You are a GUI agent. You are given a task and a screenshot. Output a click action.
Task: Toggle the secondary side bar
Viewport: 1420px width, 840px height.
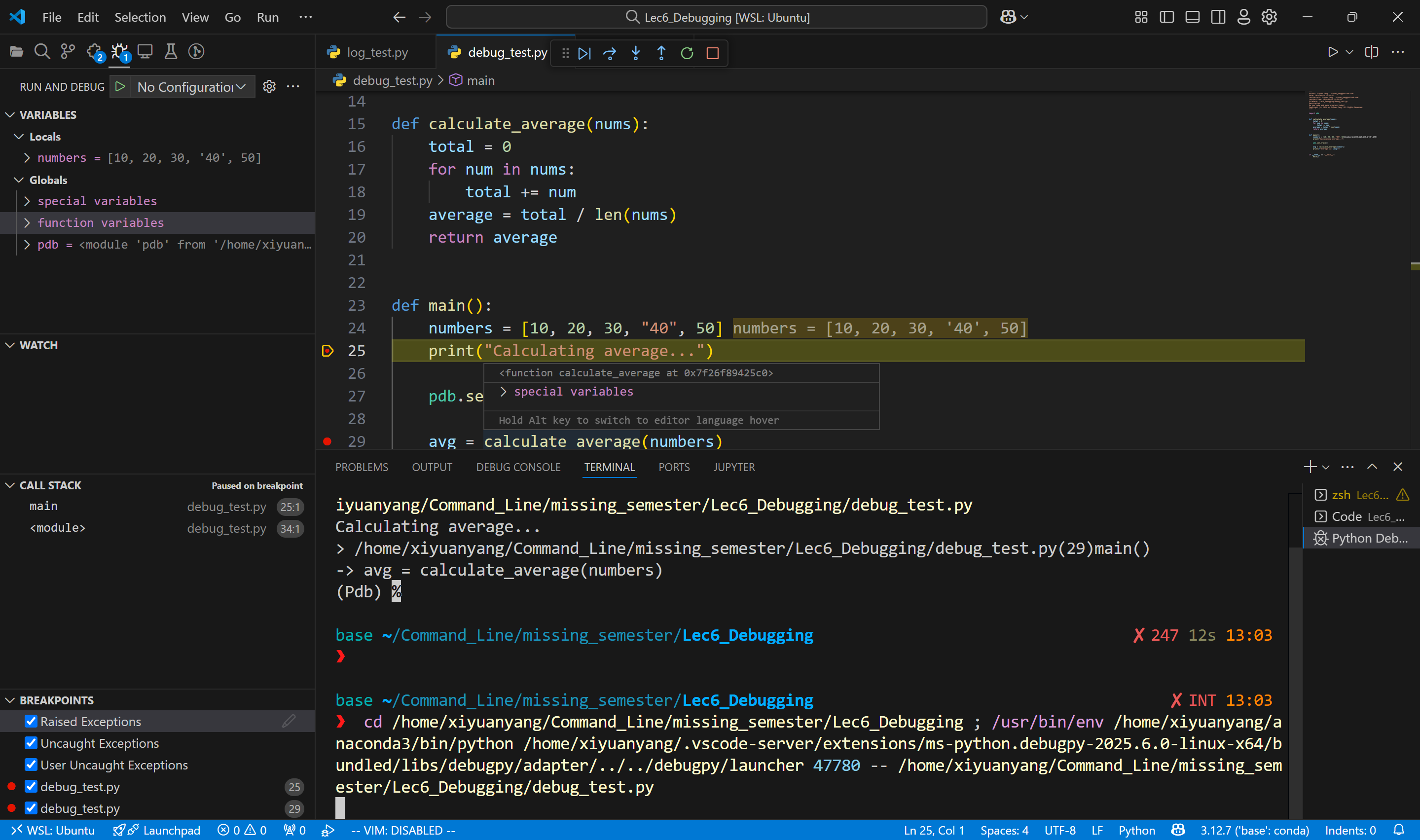tap(1218, 17)
